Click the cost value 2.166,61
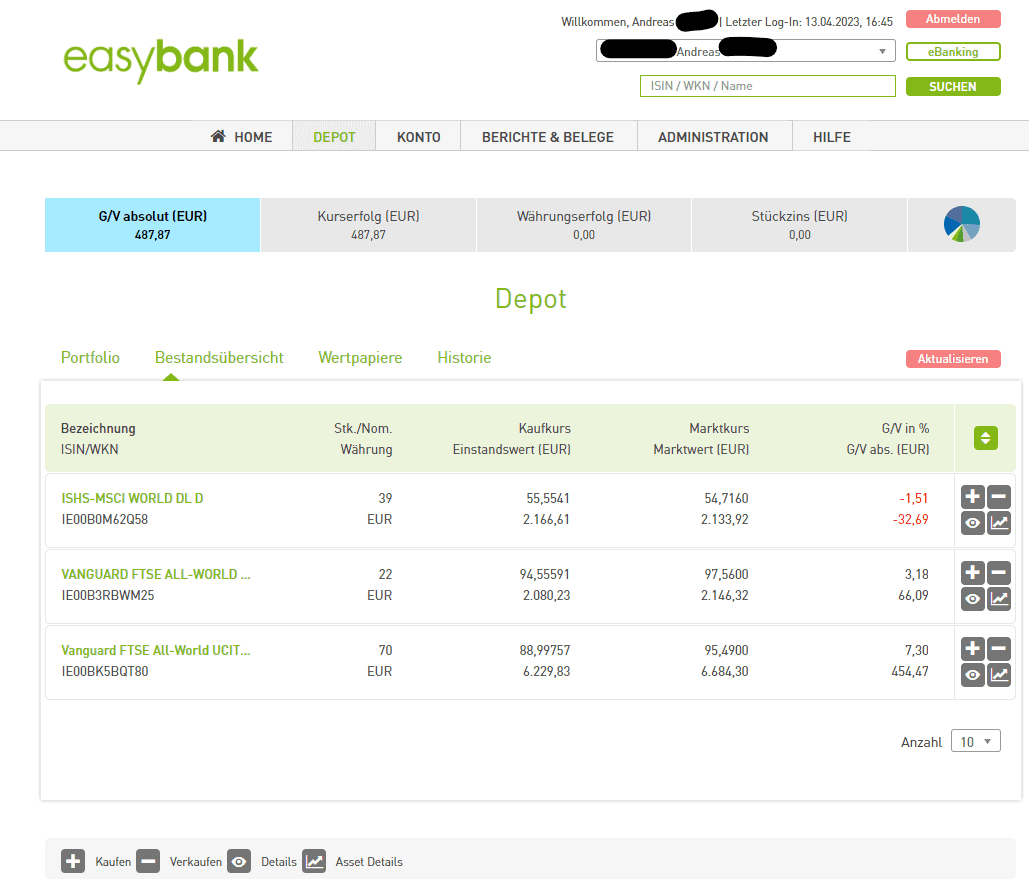 point(547,519)
